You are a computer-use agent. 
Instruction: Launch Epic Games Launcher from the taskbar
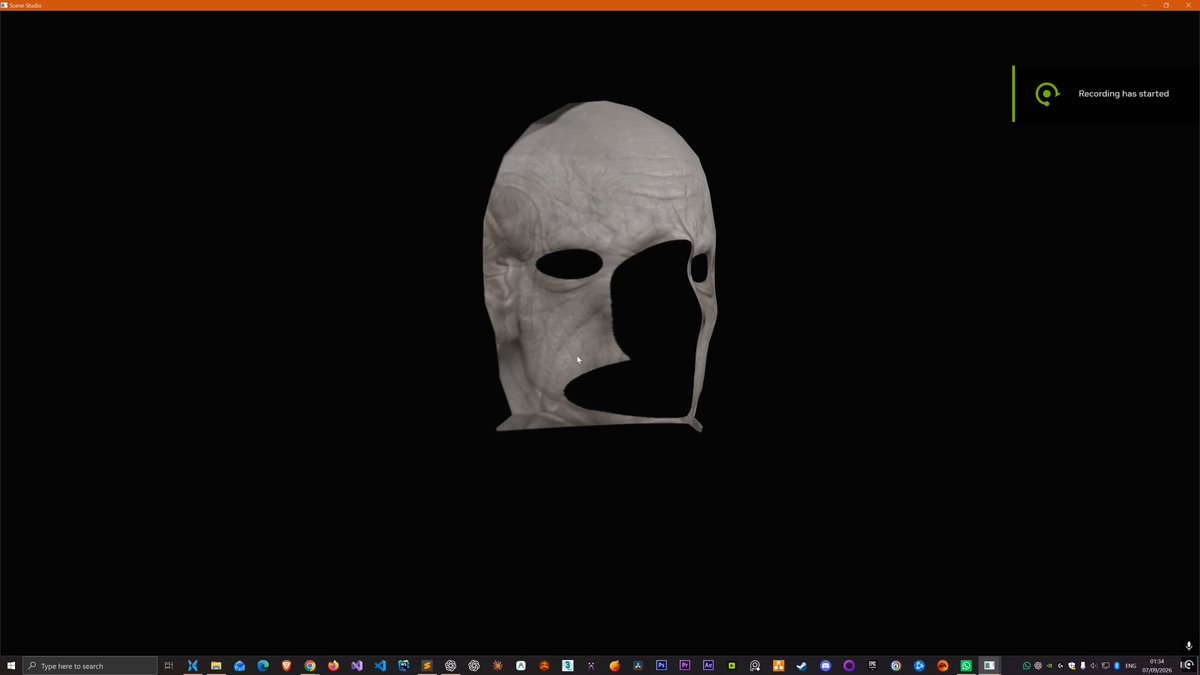pyautogui.click(x=872, y=666)
